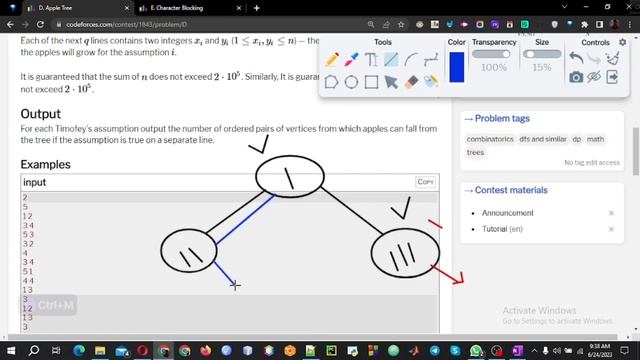Select the Eraser tool

point(411,82)
